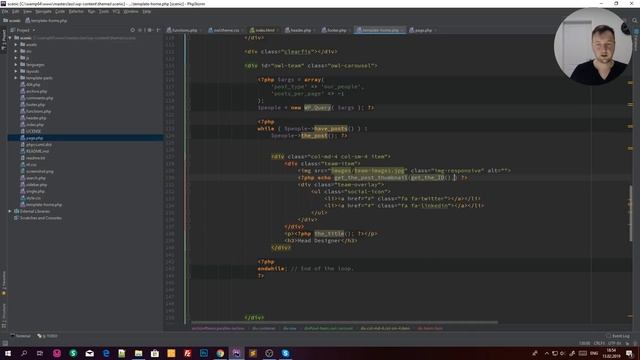The width and height of the screenshot is (640, 360).
Task: Select search.php in project tree
Action: tap(36, 178)
